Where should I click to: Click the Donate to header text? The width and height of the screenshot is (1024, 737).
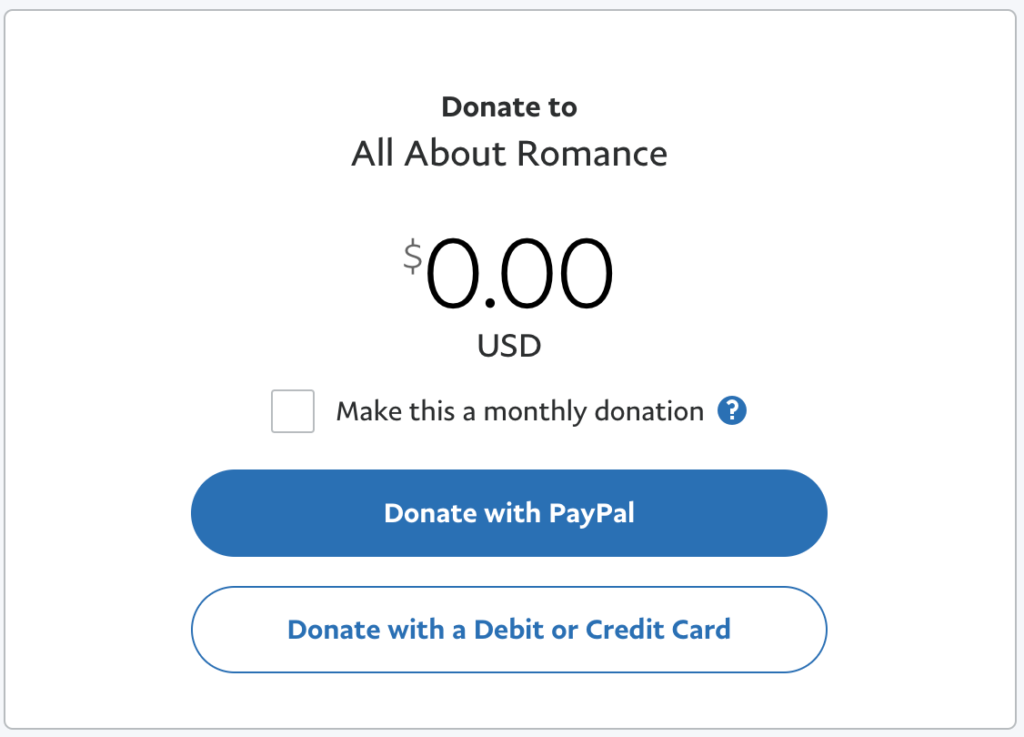(508, 106)
